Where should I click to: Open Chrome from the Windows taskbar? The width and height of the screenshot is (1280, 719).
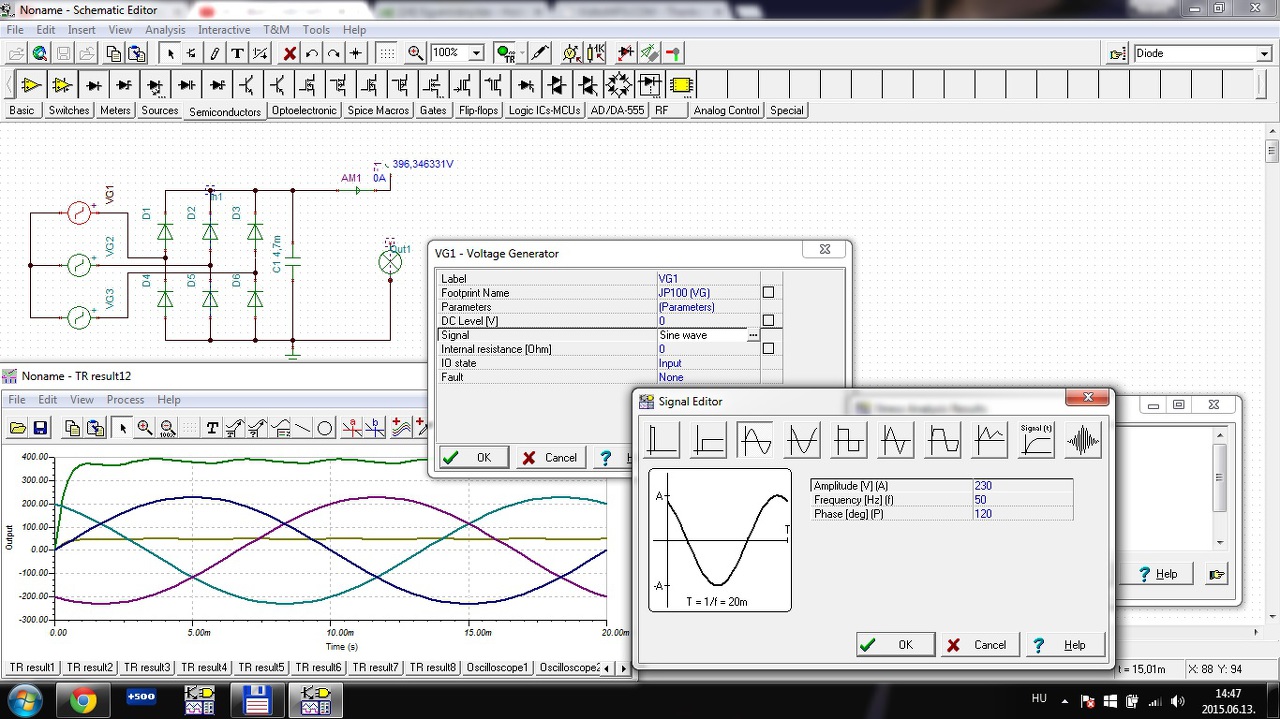point(84,700)
